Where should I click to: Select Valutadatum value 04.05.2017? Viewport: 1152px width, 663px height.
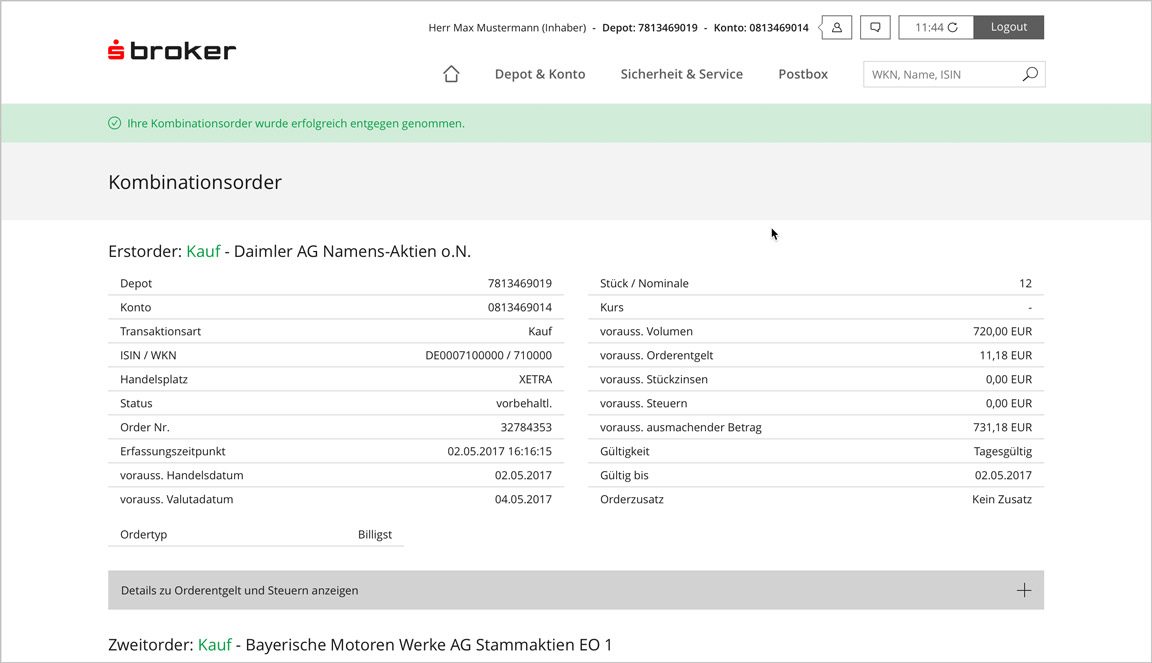tap(523, 499)
